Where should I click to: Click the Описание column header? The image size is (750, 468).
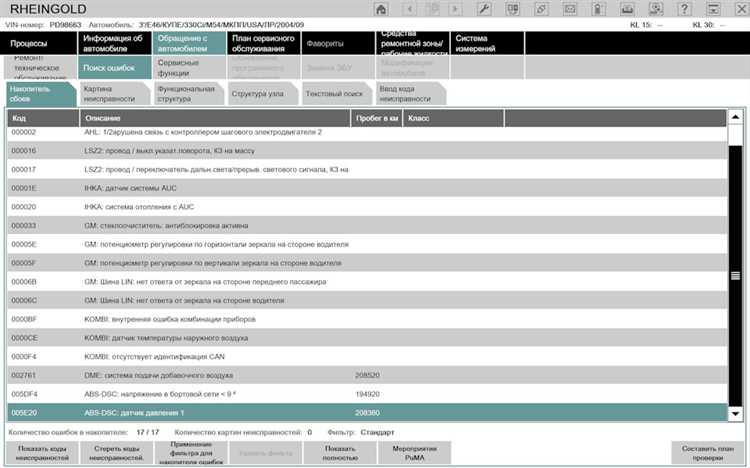215,118
